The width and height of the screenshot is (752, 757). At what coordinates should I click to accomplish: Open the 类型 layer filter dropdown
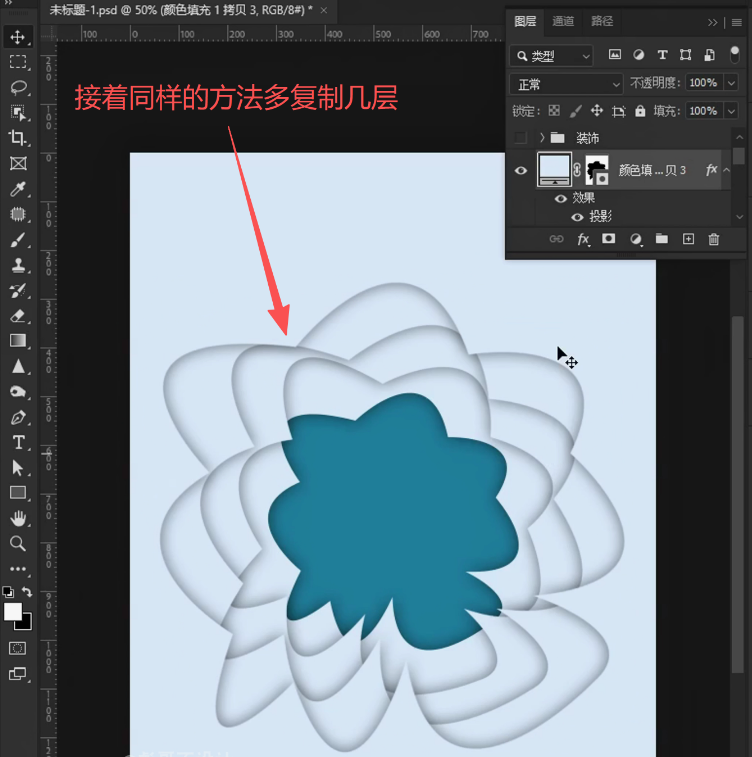(551, 56)
